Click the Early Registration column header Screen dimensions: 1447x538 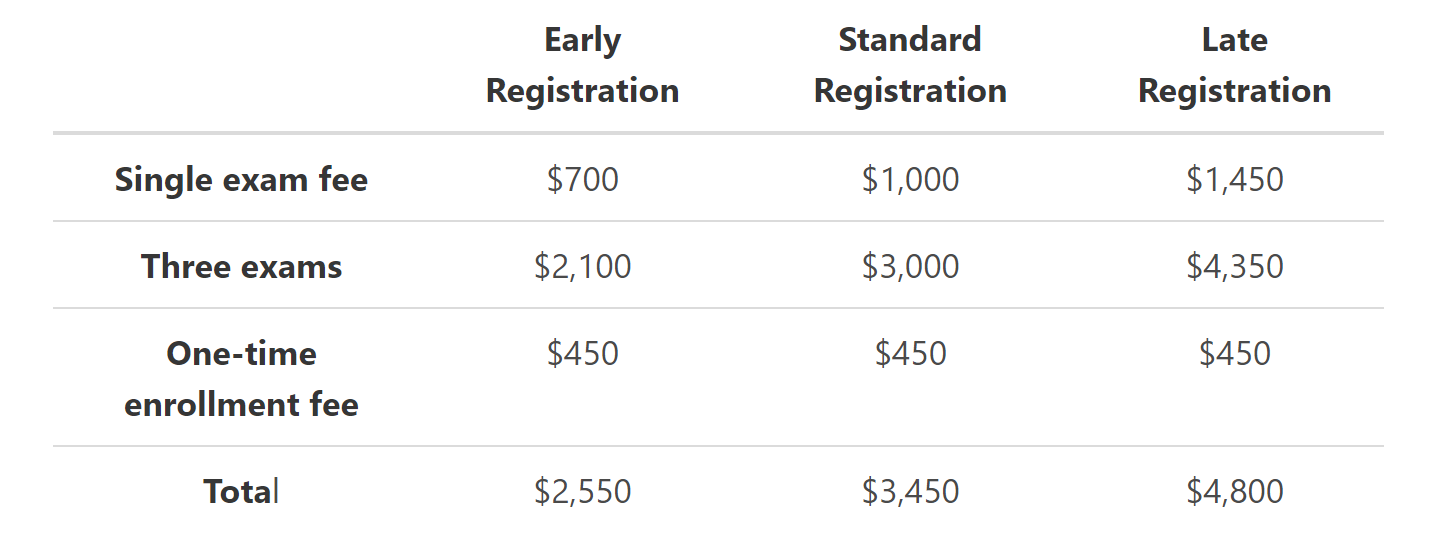[582, 66]
